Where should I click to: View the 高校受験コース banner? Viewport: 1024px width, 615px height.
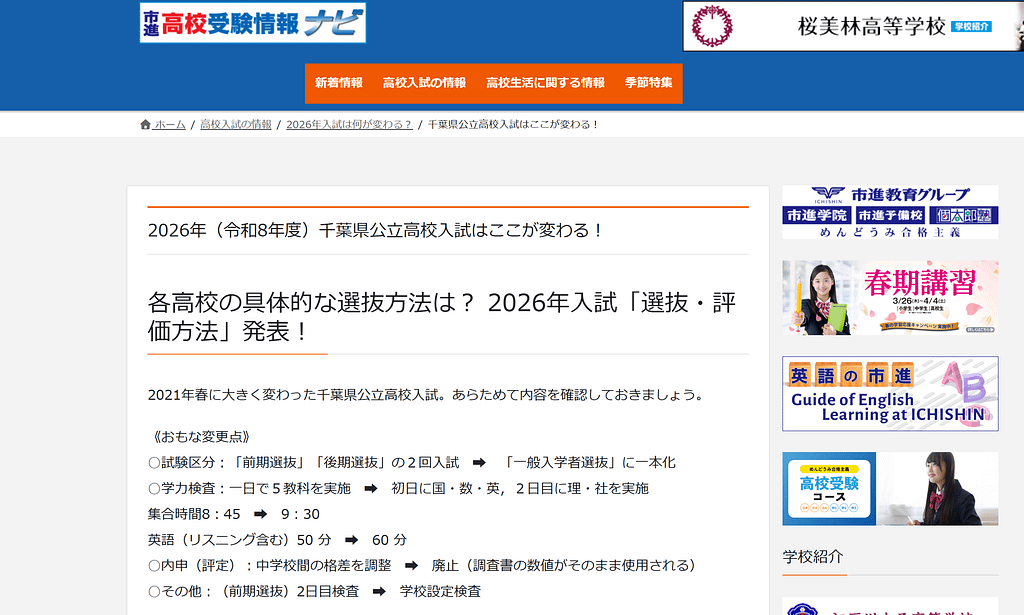tap(890, 489)
